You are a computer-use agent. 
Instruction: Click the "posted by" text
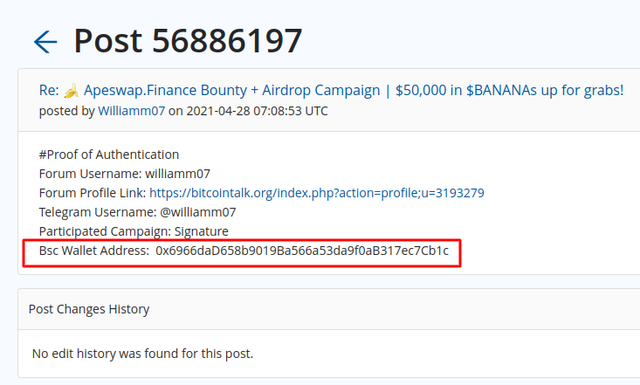67,111
